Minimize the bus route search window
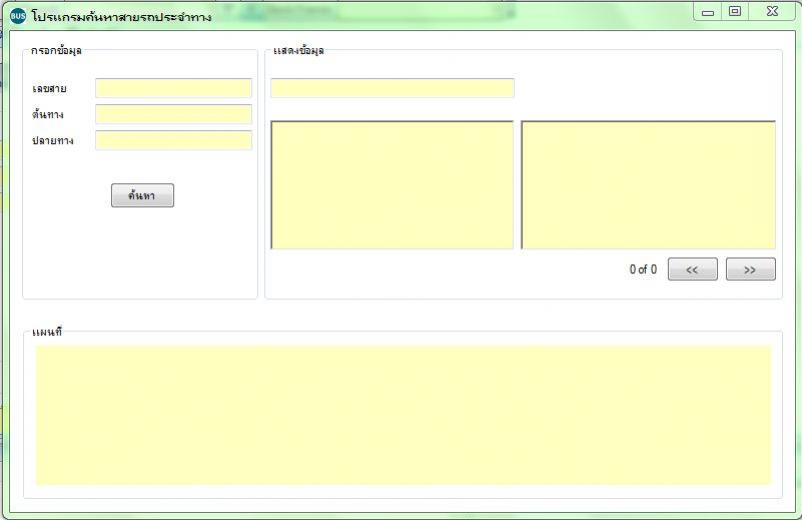The image size is (802, 520). tap(708, 12)
